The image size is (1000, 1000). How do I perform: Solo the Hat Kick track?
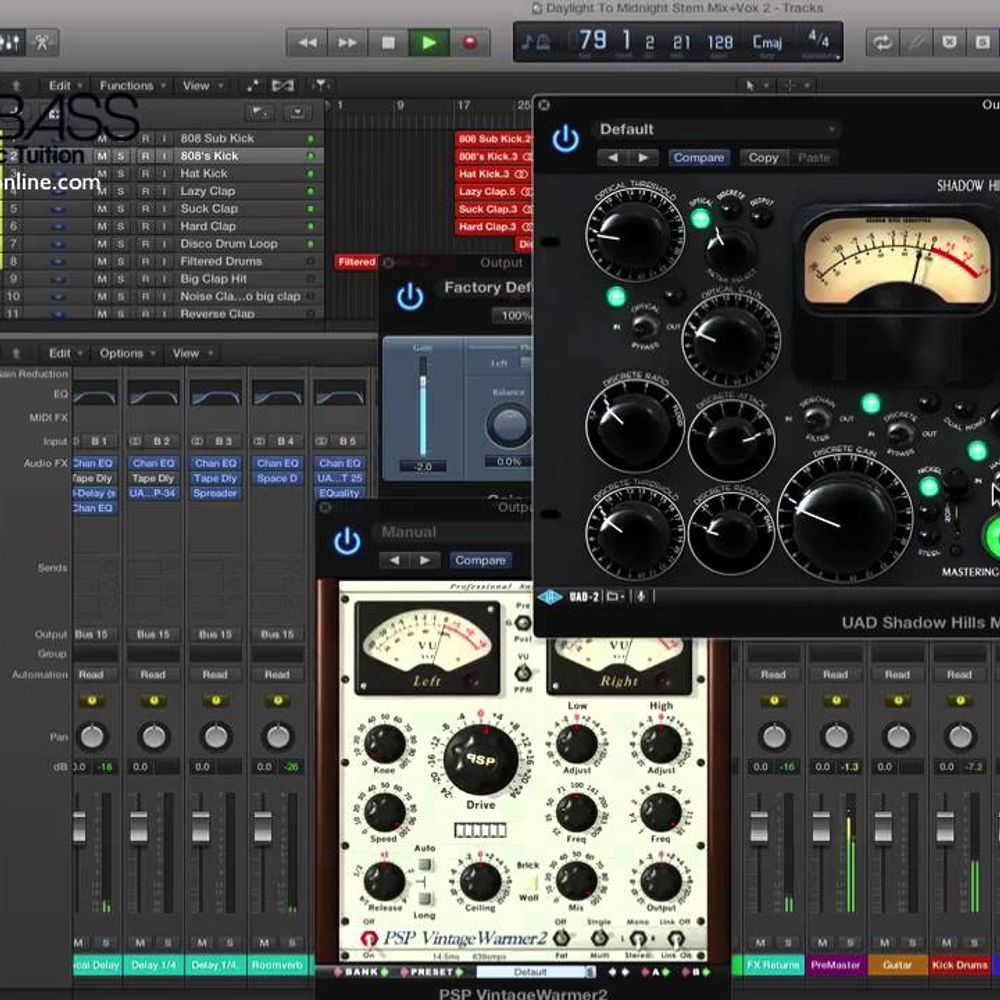click(120, 173)
